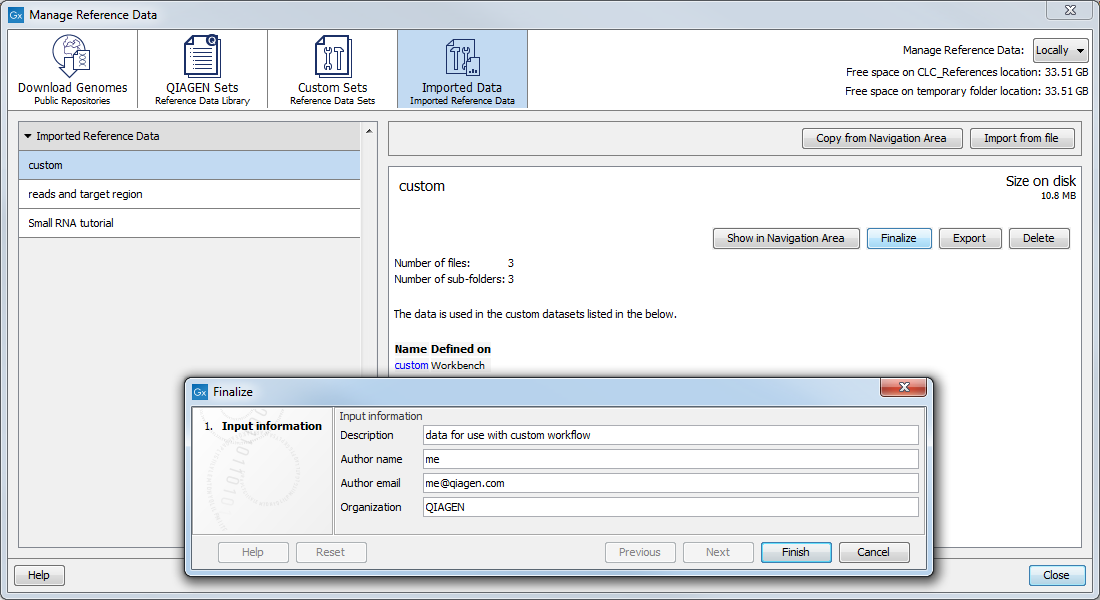Click Show in Navigation Area button
The width and height of the screenshot is (1100, 600).
click(785, 238)
